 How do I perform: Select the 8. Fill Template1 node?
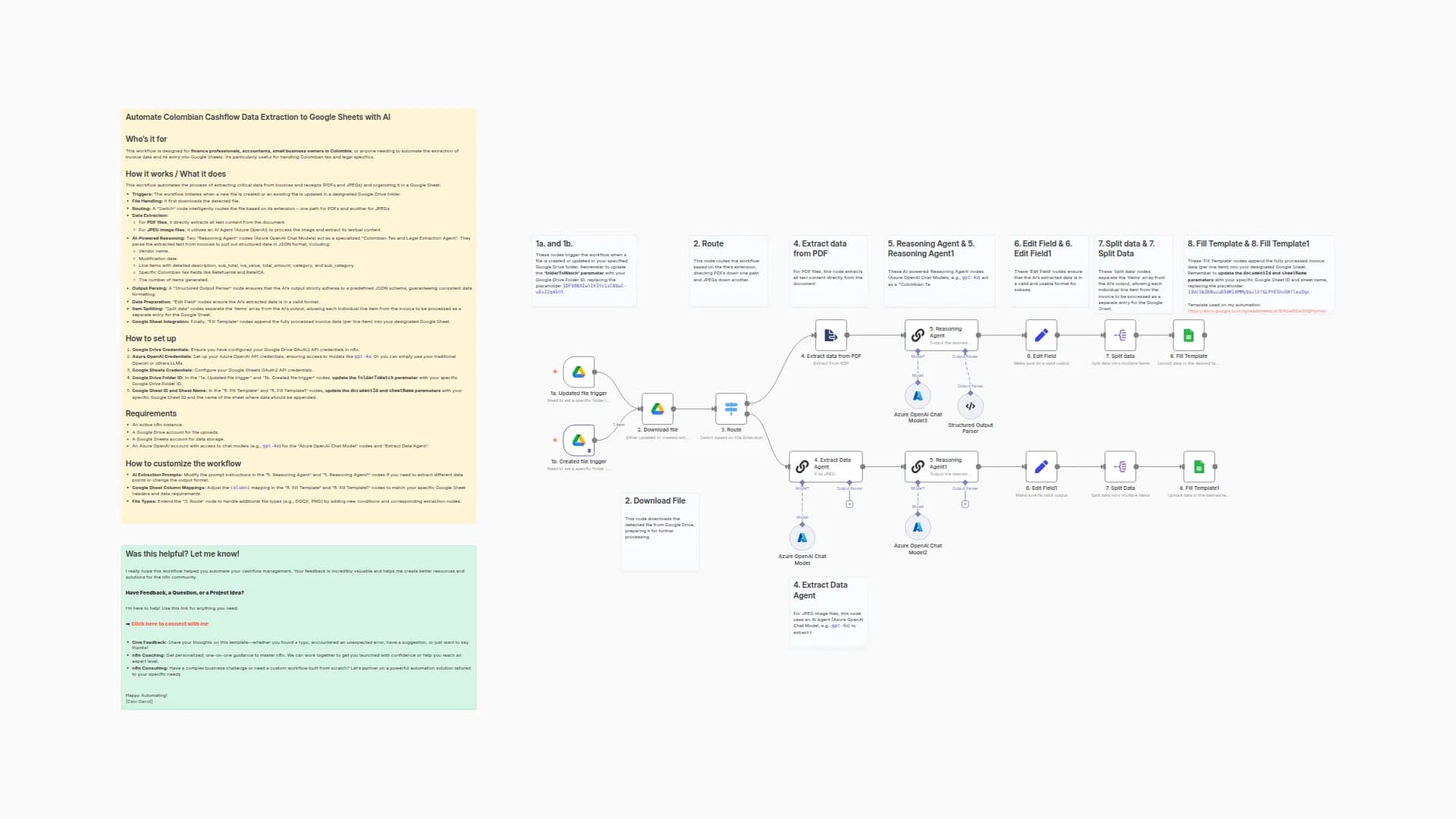1199,466
